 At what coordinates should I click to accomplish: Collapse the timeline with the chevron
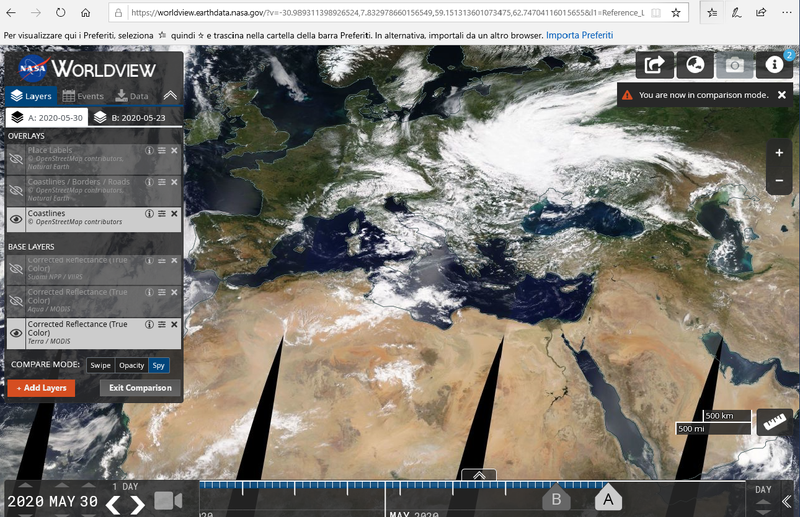point(786,502)
